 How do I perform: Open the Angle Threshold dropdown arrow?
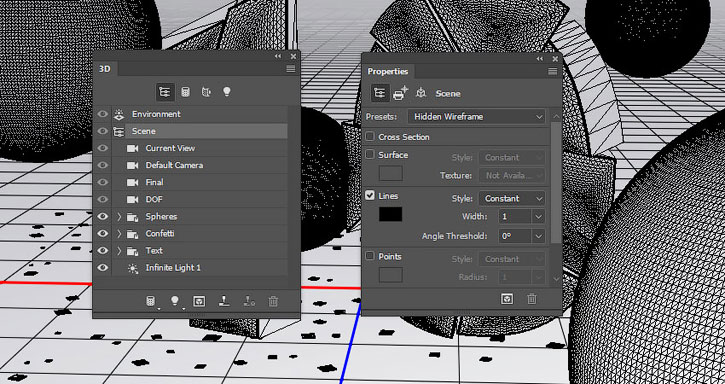point(539,236)
